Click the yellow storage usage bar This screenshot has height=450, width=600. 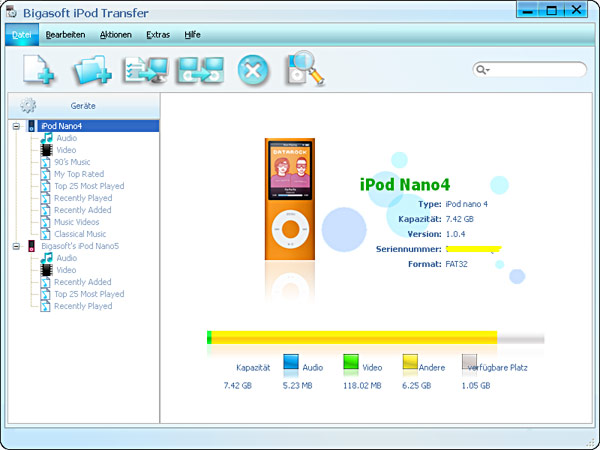coord(354,337)
